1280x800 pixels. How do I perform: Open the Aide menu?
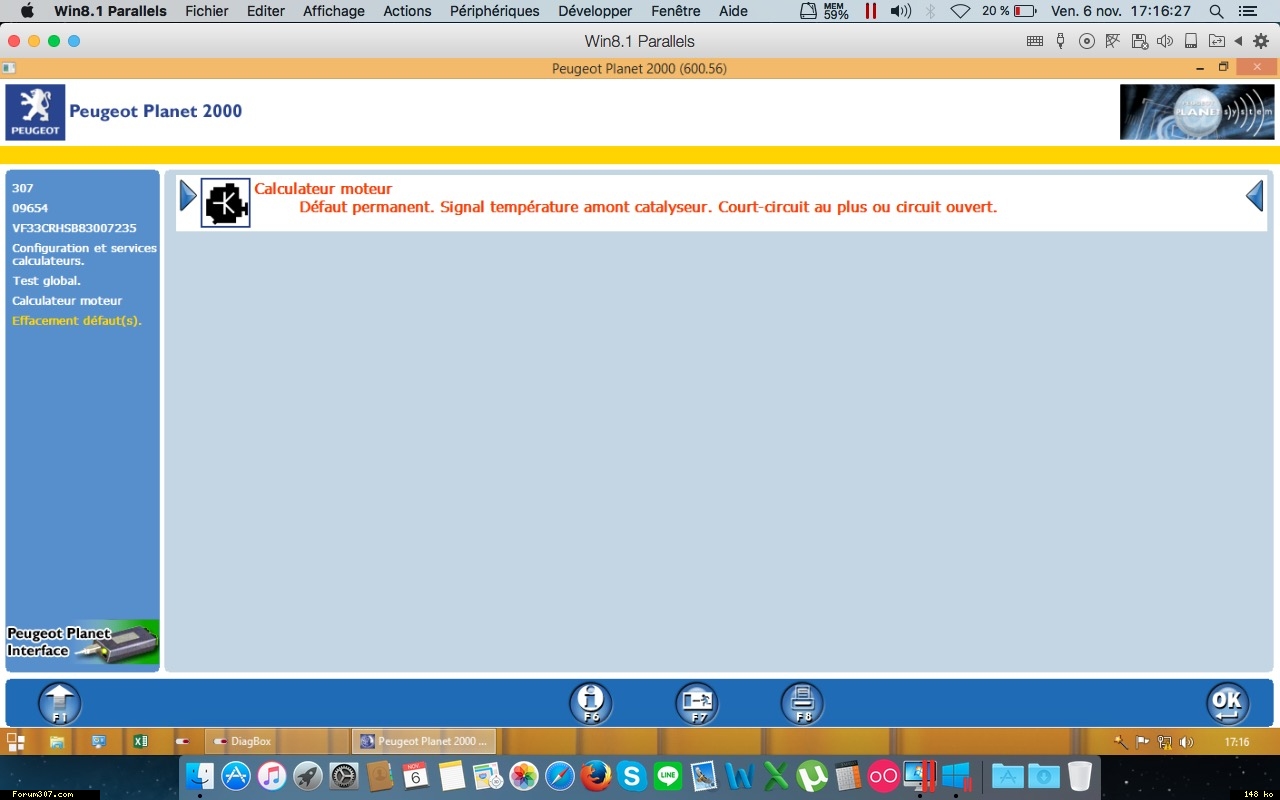733,11
